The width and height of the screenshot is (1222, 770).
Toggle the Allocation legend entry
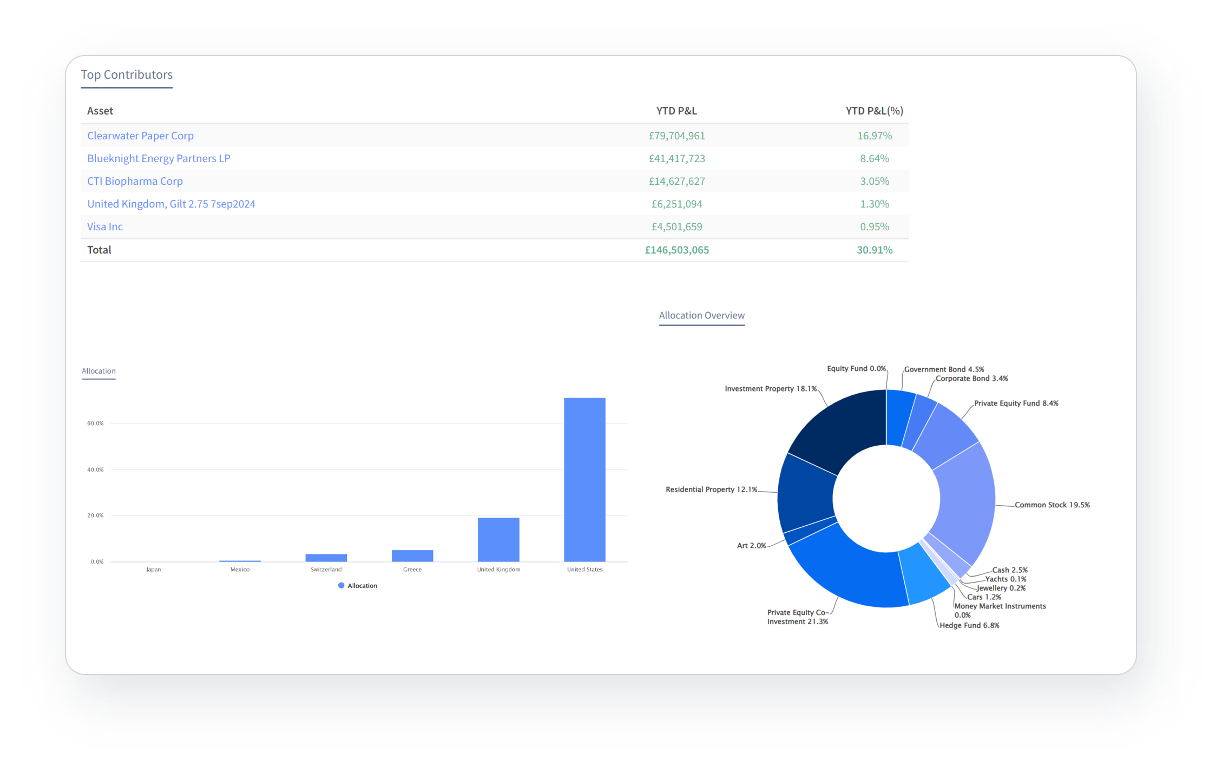click(x=362, y=585)
